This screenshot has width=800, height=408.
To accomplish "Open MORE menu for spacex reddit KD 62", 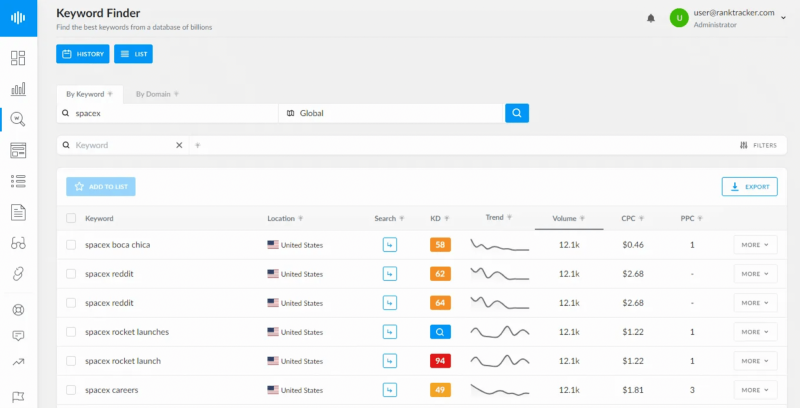I will pos(755,274).
